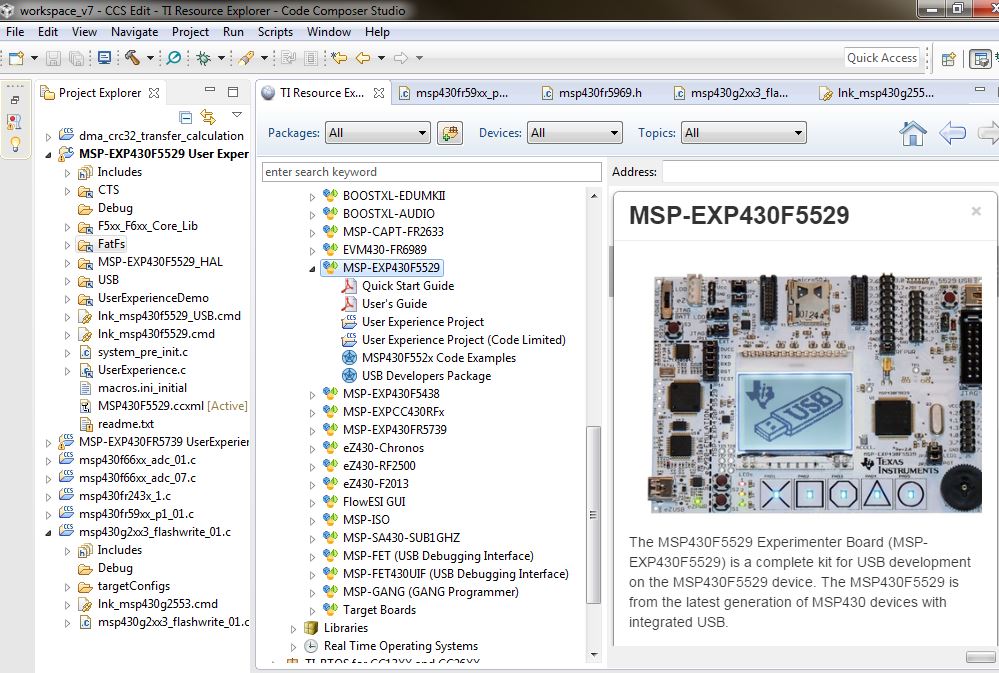Click the Home icon in Resource Explorer
The width and height of the screenshot is (999, 673).
[x=912, y=133]
